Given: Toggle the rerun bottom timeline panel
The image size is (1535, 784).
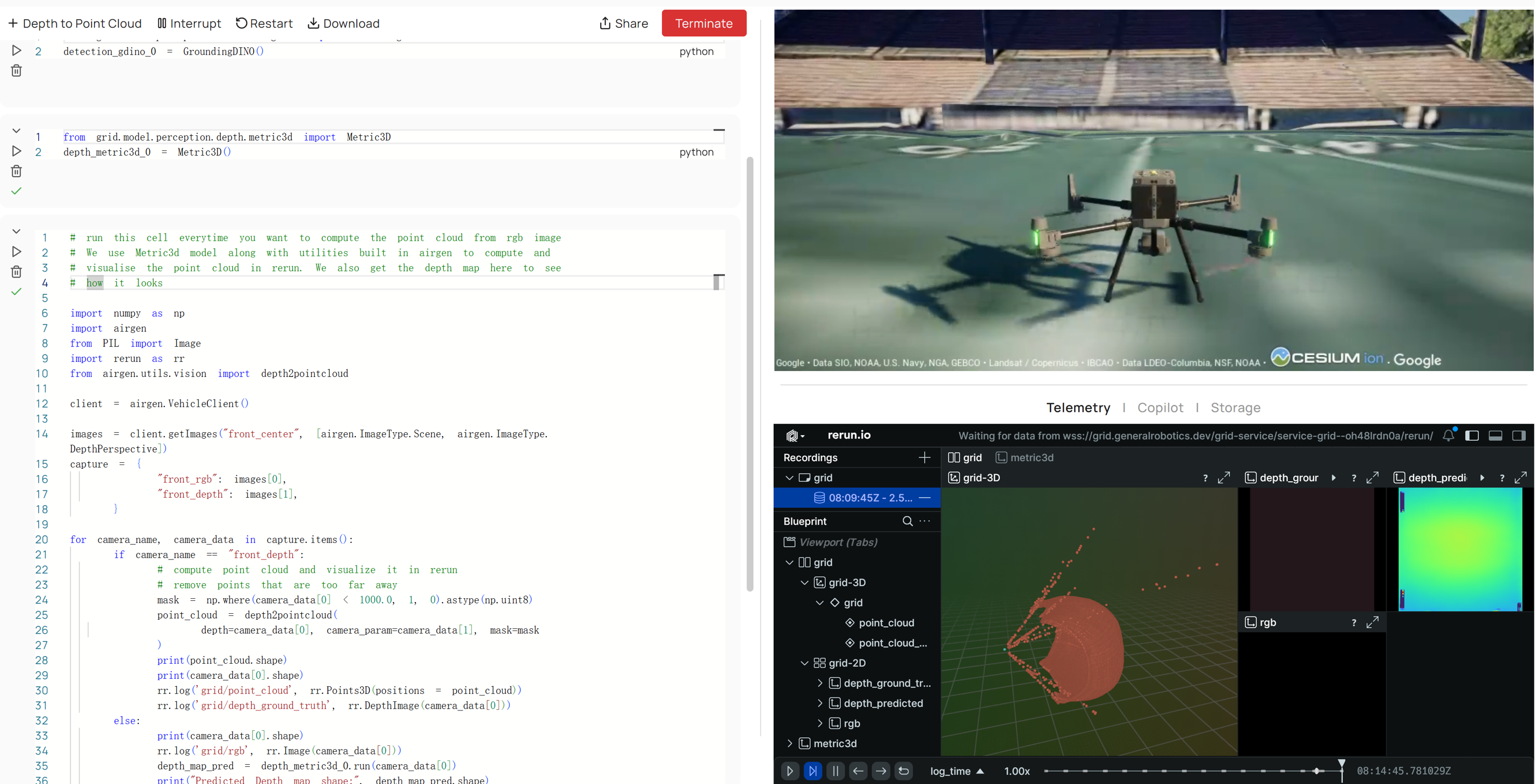Looking at the screenshot, I should pos(1495,435).
